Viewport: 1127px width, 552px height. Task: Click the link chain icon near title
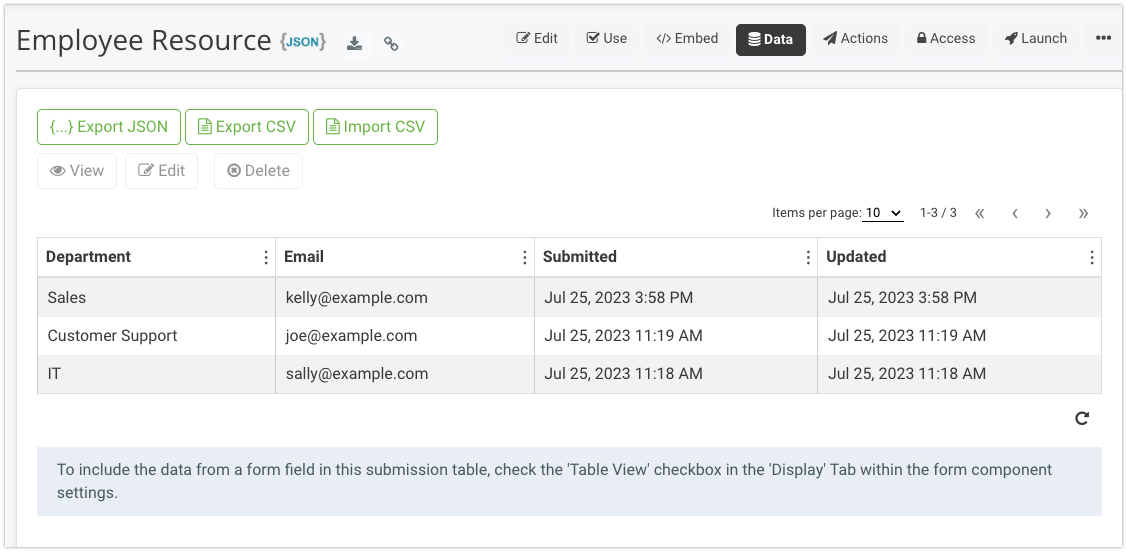[391, 44]
